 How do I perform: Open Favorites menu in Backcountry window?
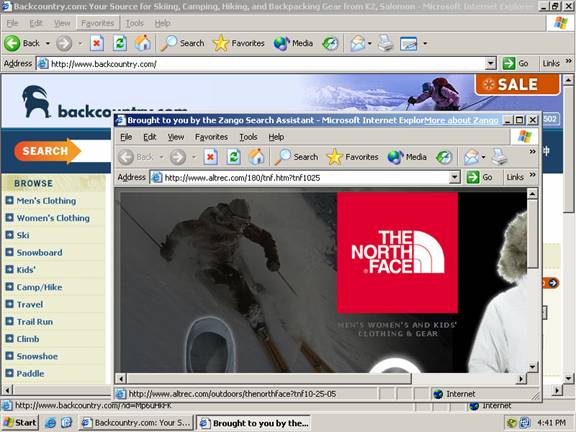98,23
